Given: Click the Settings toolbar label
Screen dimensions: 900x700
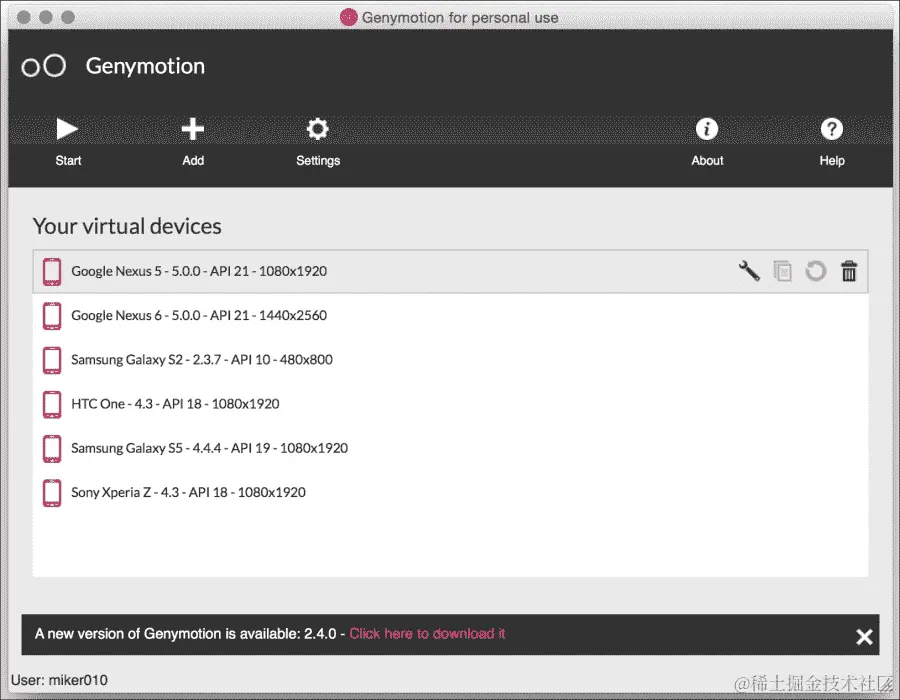Looking at the screenshot, I should pos(318,161).
